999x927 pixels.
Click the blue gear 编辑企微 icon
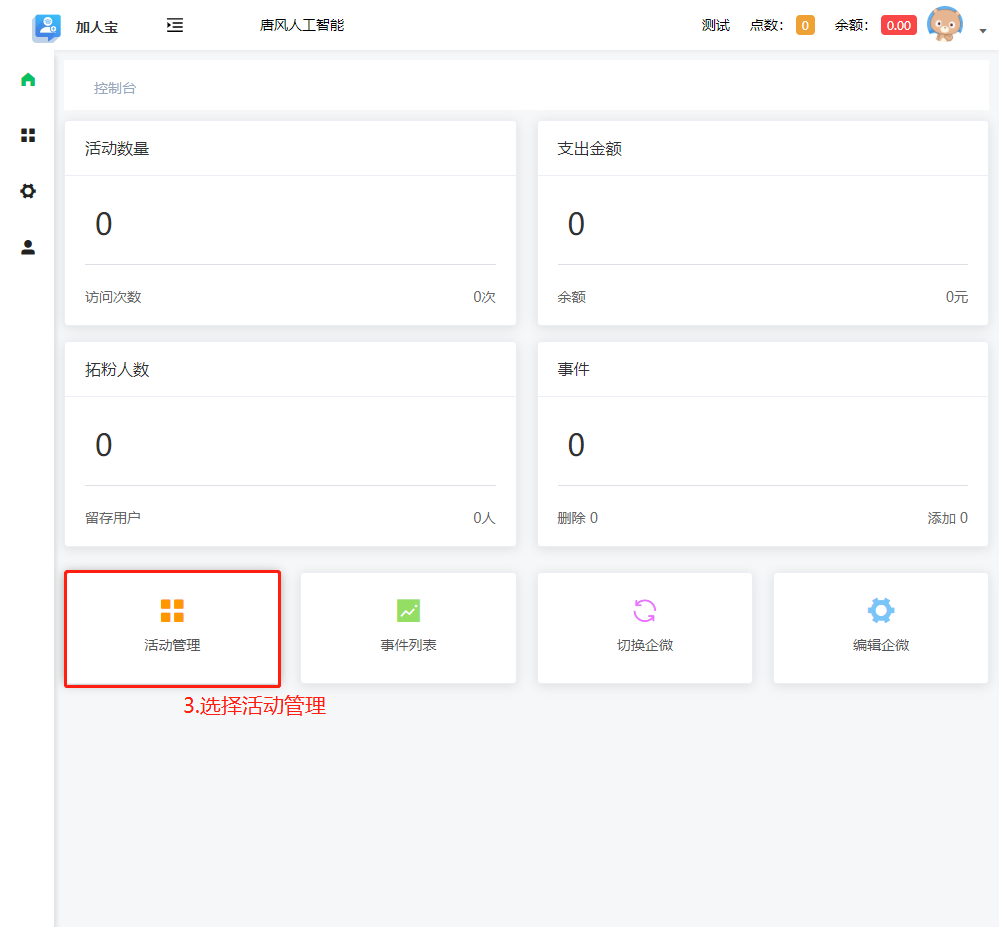(881, 610)
